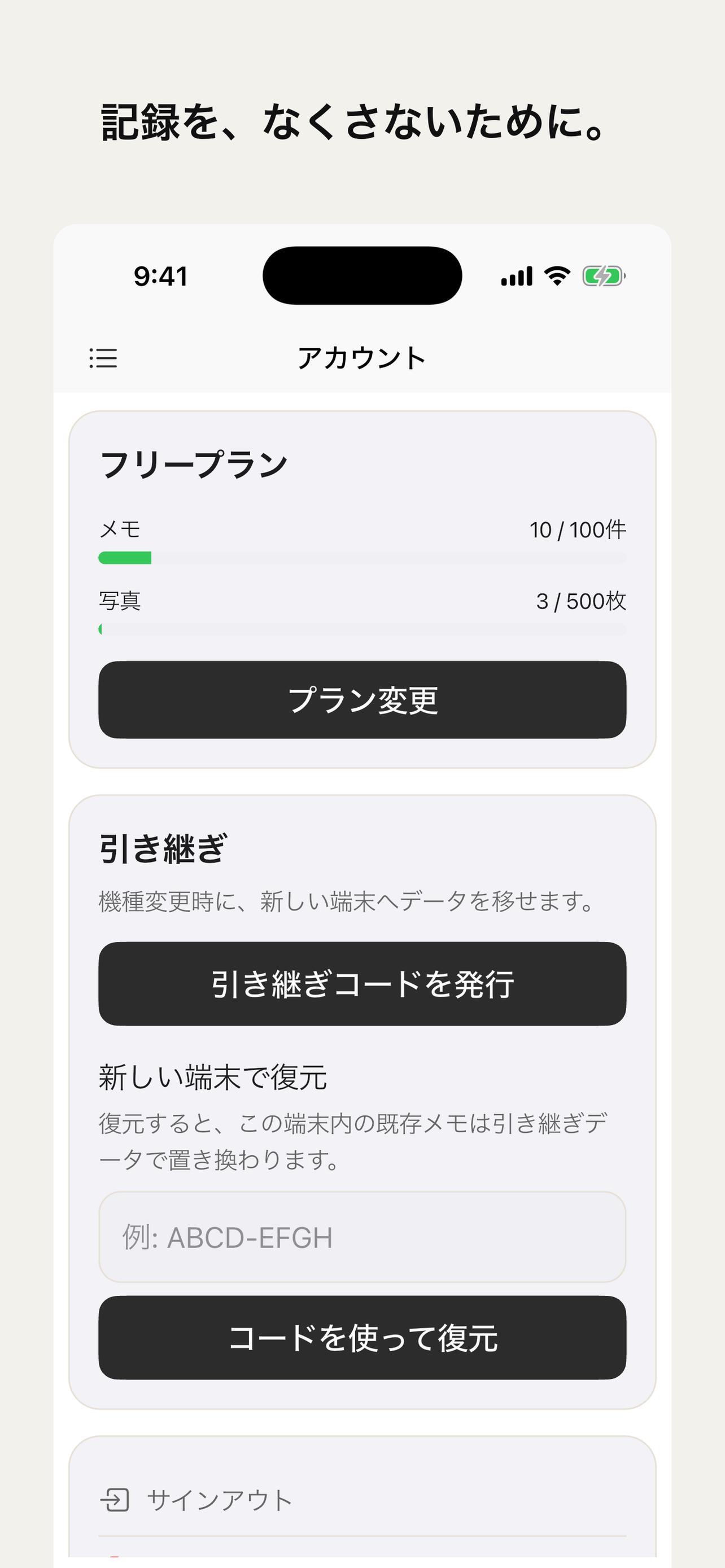
Task: Select the サインアウト text row
Action: pyautogui.click(x=362, y=1500)
